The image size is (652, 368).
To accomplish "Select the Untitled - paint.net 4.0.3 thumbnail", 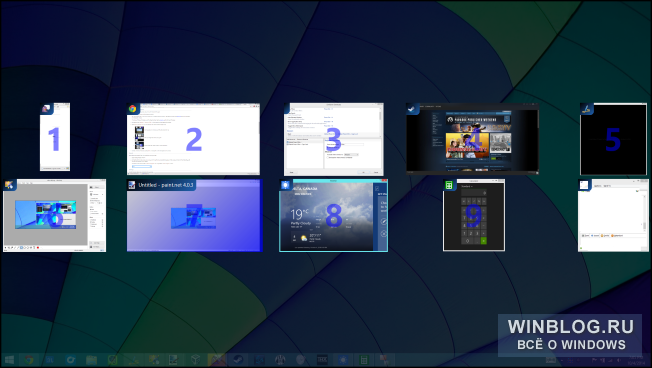I will point(195,215).
